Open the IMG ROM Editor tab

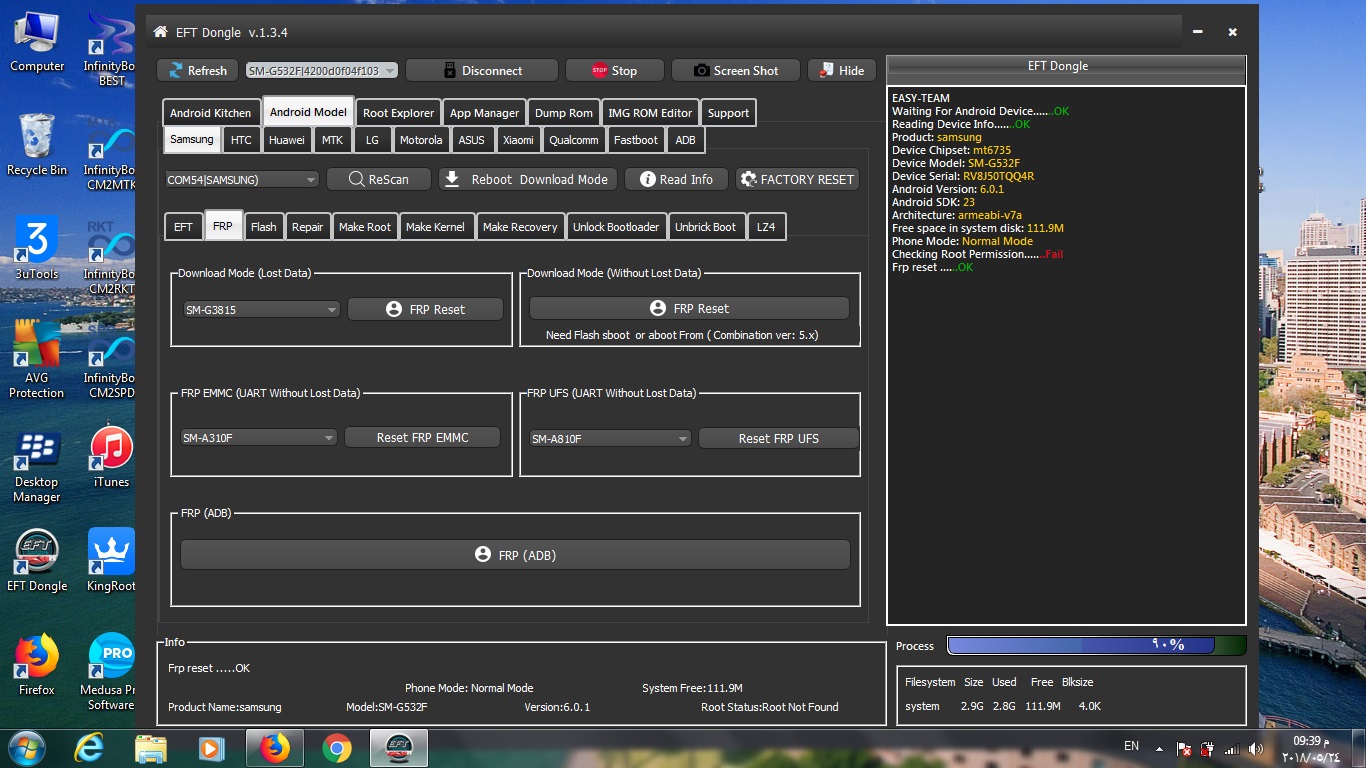click(x=650, y=113)
